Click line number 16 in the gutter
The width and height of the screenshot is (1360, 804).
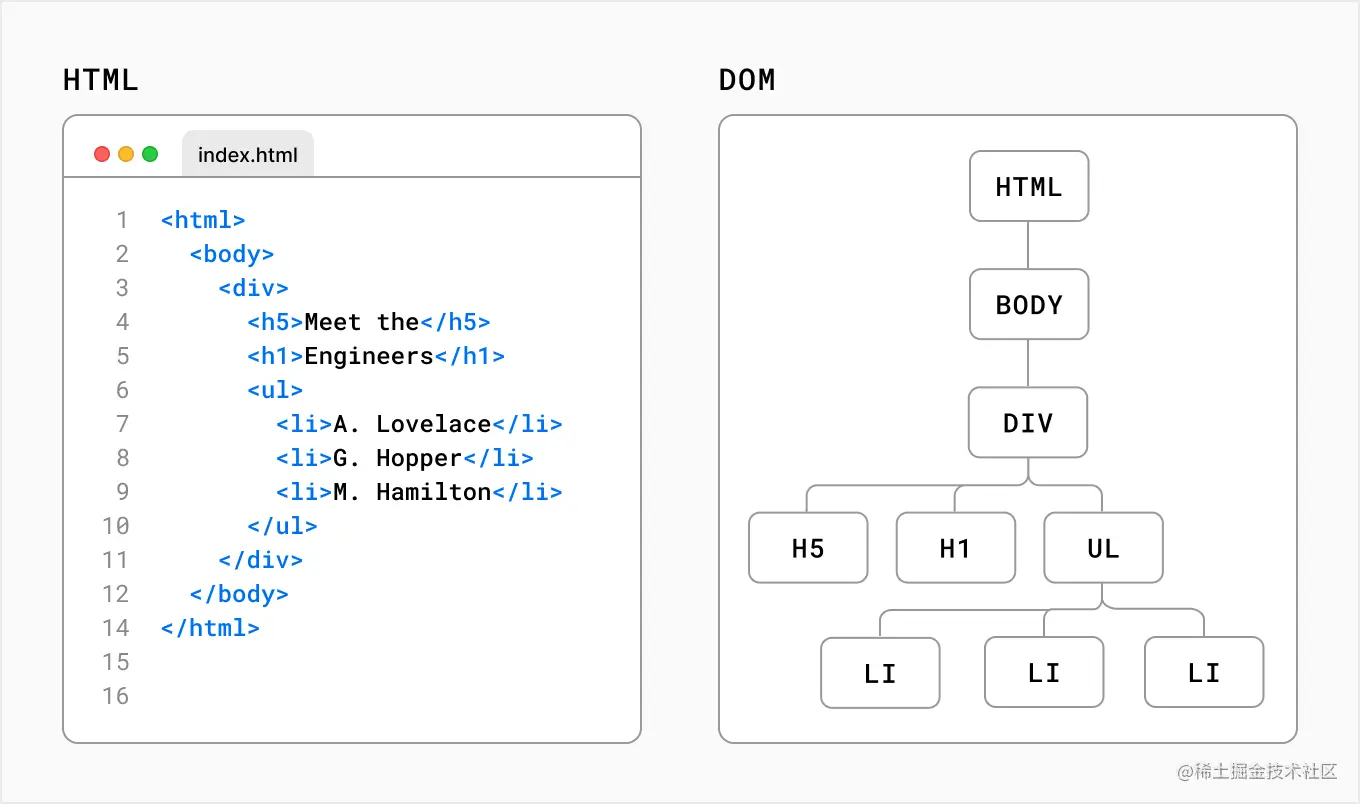click(x=116, y=696)
